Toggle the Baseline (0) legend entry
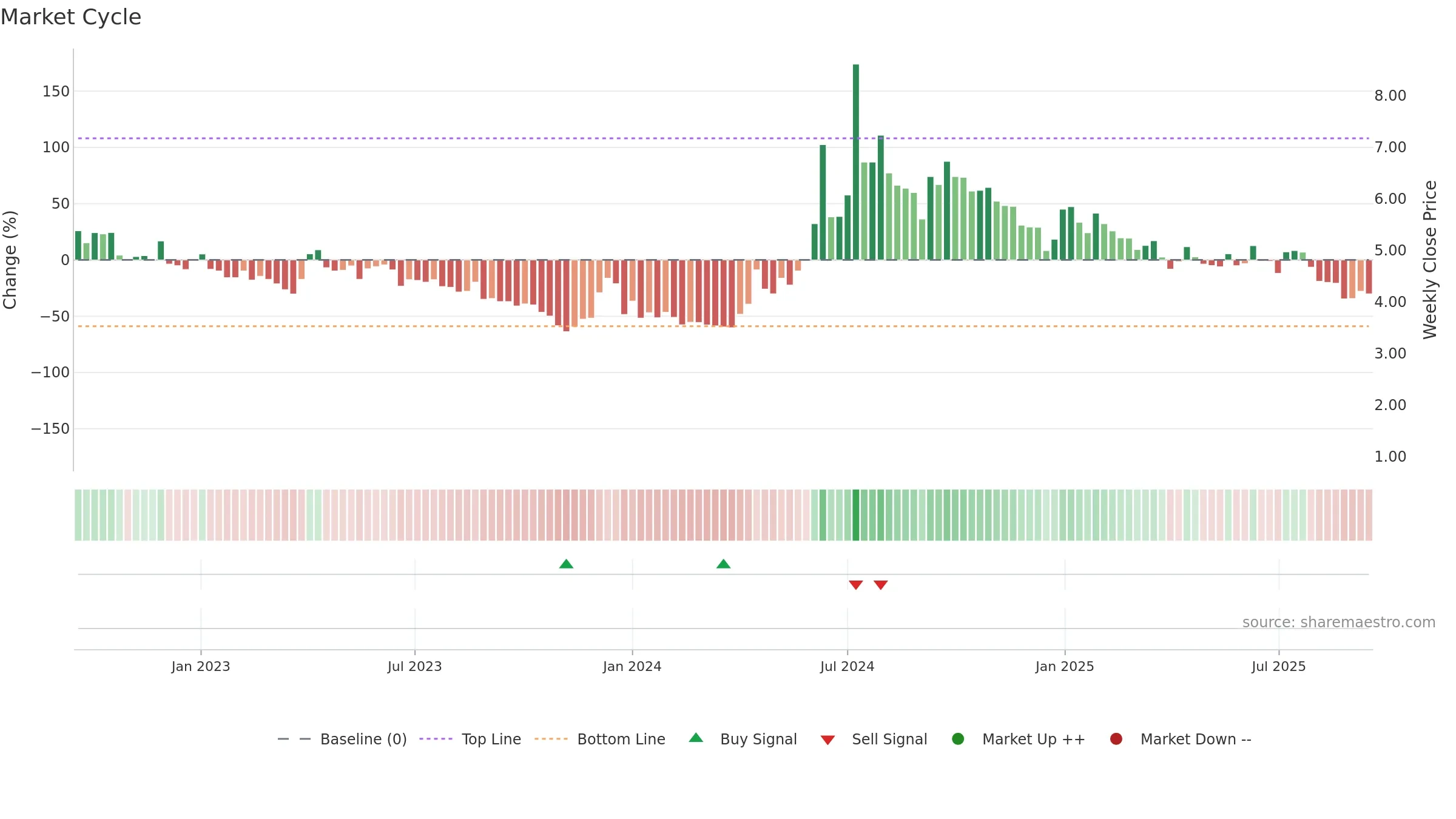Image resolution: width=1456 pixels, height=819 pixels. [x=342, y=739]
